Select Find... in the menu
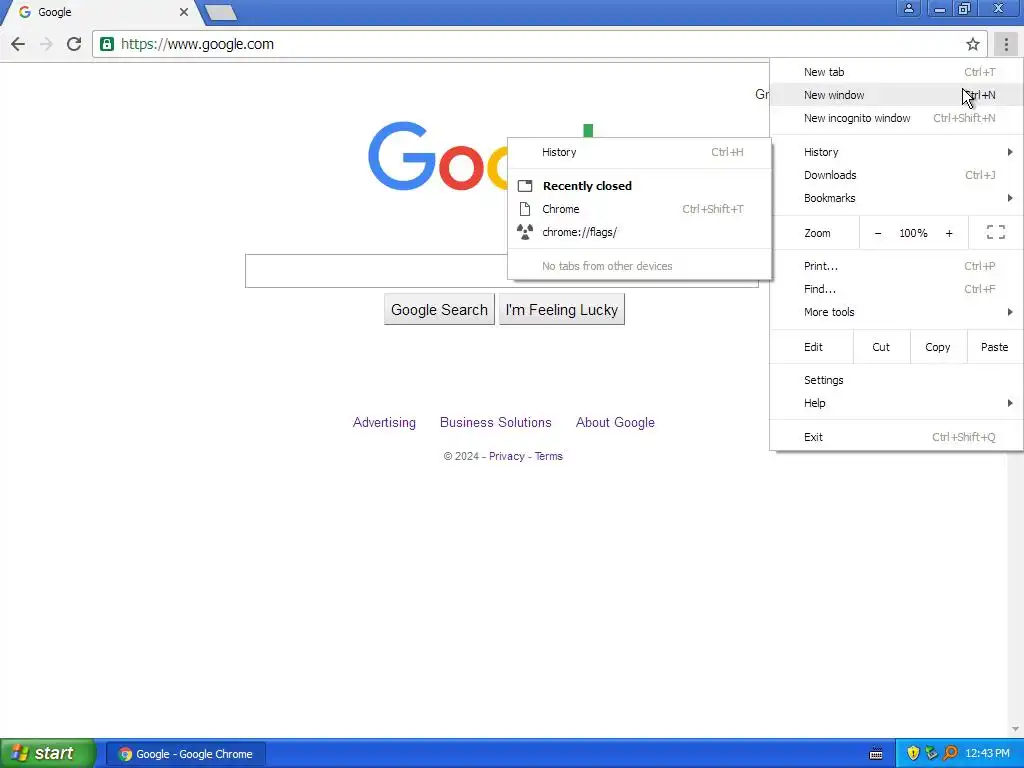Image resolution: width=1024 pixels, height=768 pixels. (896, 289)
